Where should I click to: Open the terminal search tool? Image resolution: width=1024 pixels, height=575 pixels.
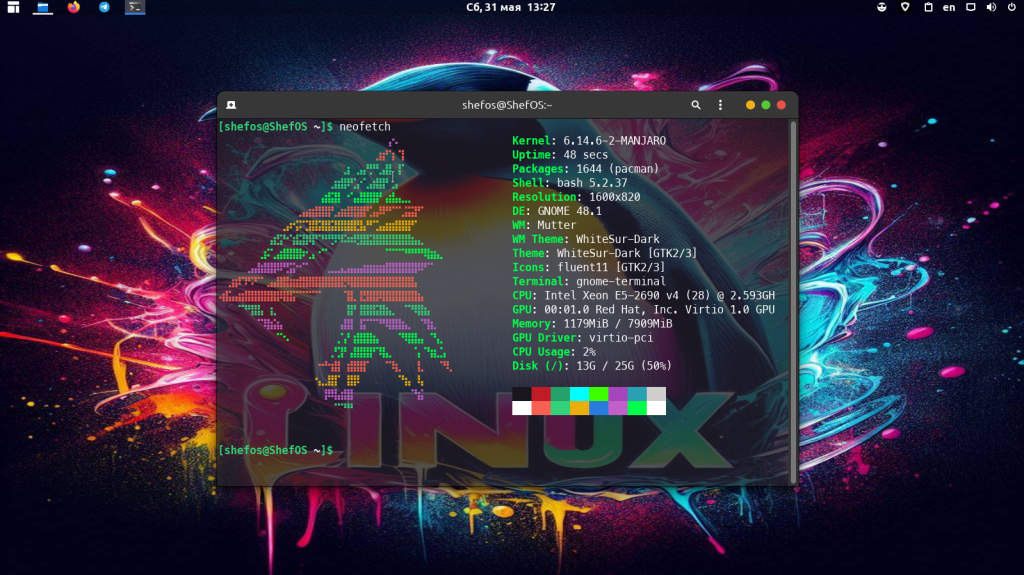pyautogui.click(x=696, y=105)
